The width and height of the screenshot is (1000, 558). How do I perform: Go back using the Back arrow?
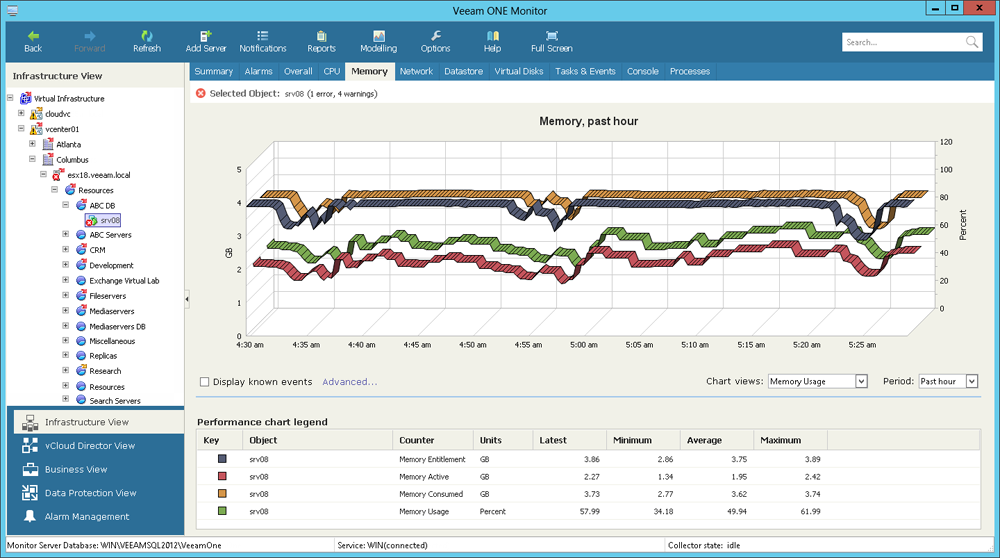point(33,41)
